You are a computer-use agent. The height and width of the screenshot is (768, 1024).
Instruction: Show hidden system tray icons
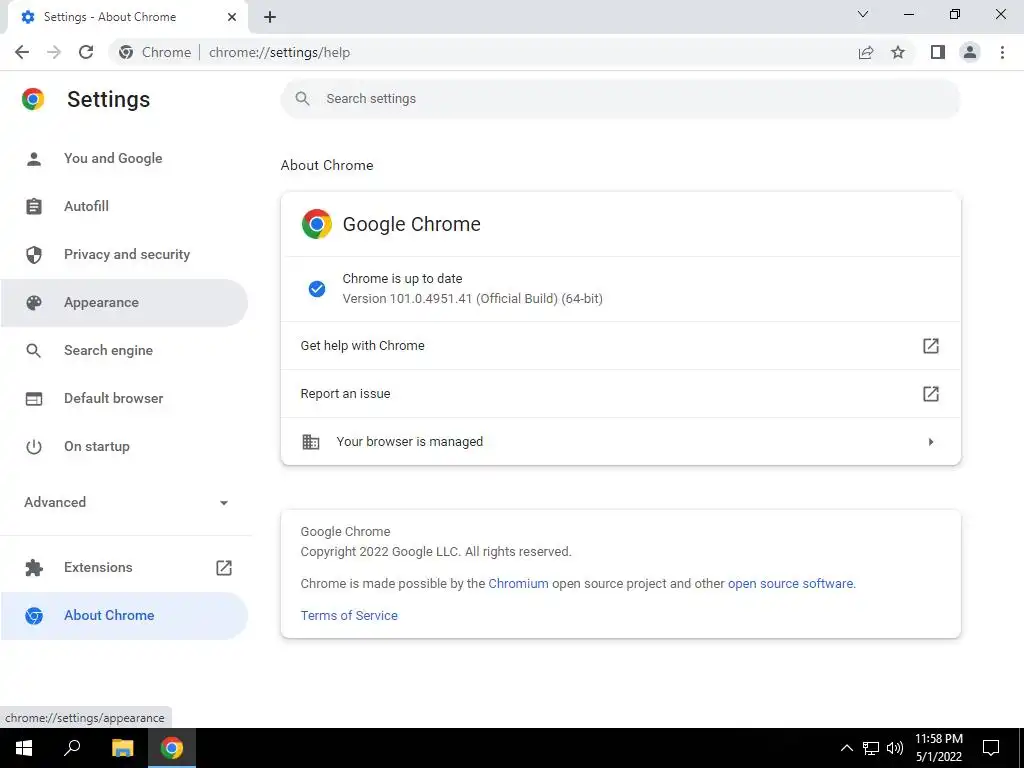[846, 748]
